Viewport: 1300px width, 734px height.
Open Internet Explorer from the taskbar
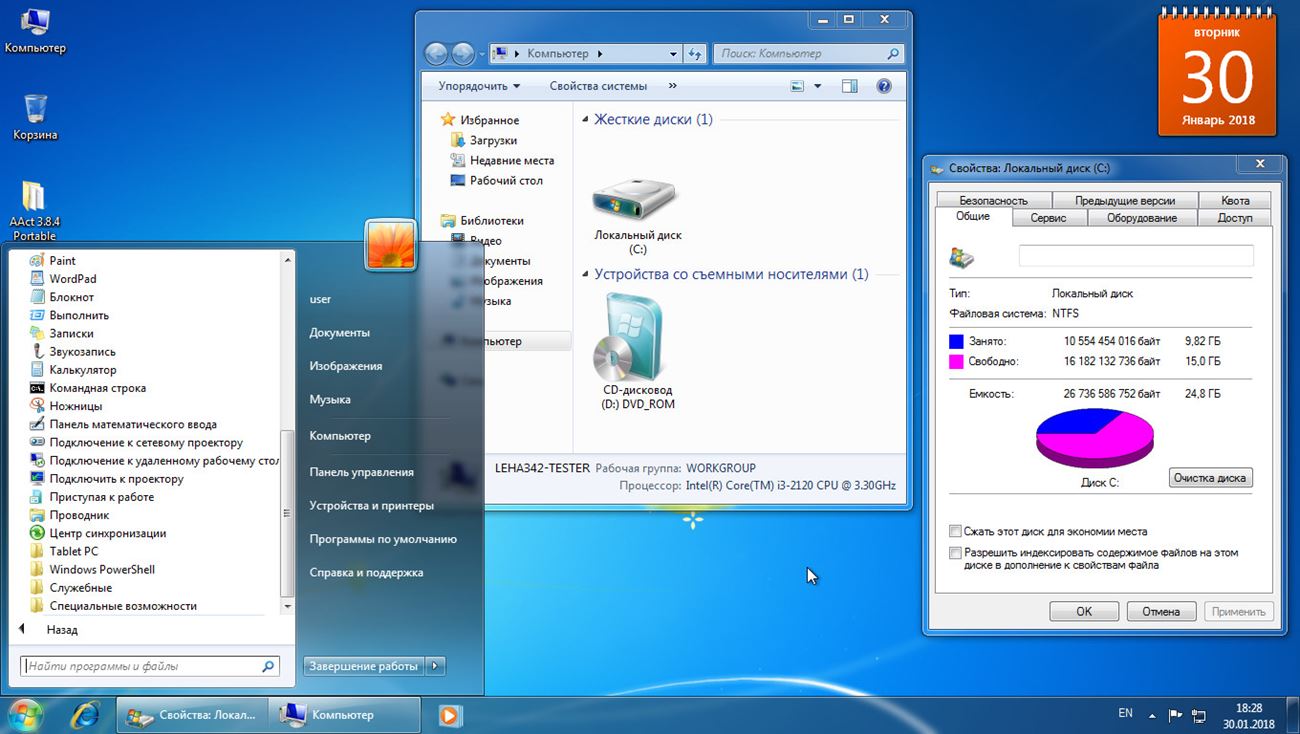coord(84,714)
